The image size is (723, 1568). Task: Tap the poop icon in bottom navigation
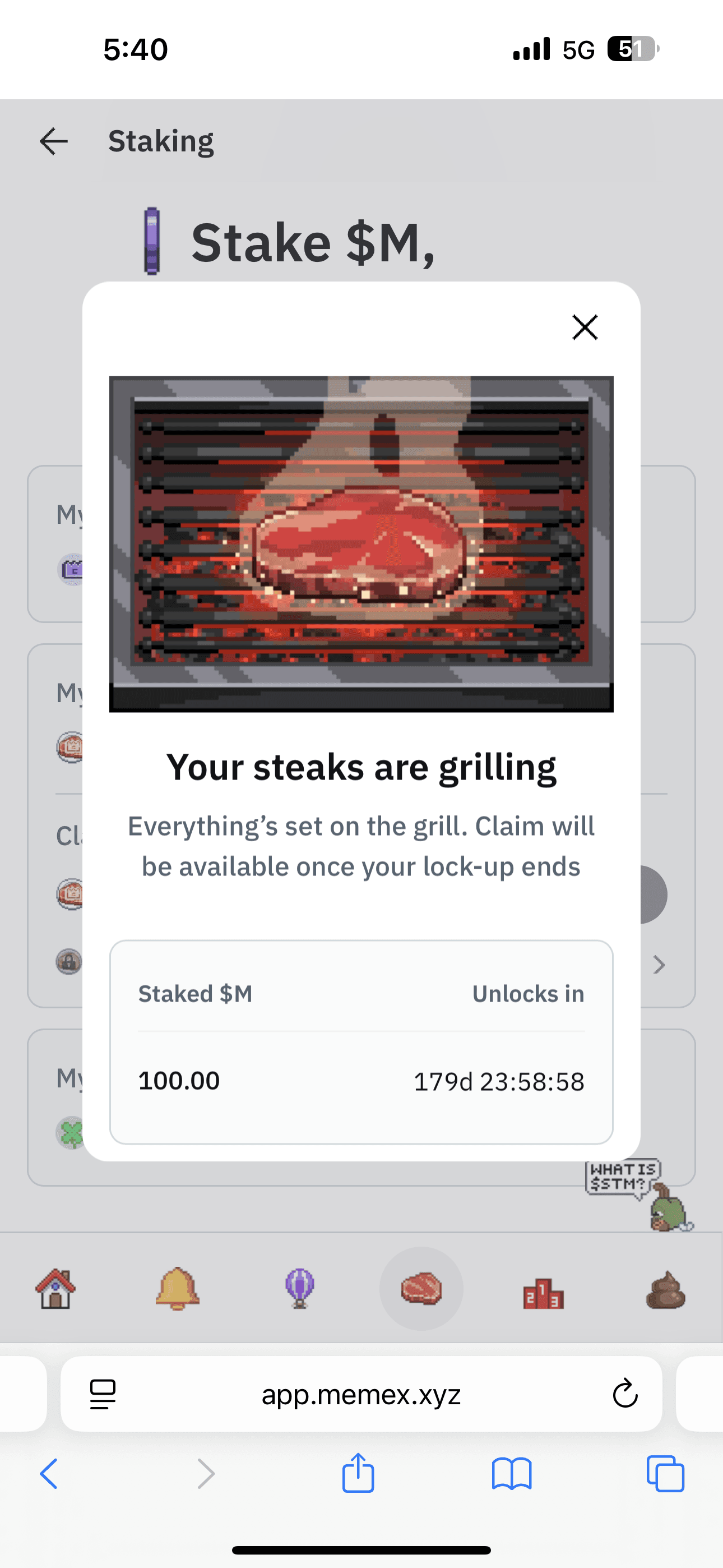click(x=665, y=1290)
